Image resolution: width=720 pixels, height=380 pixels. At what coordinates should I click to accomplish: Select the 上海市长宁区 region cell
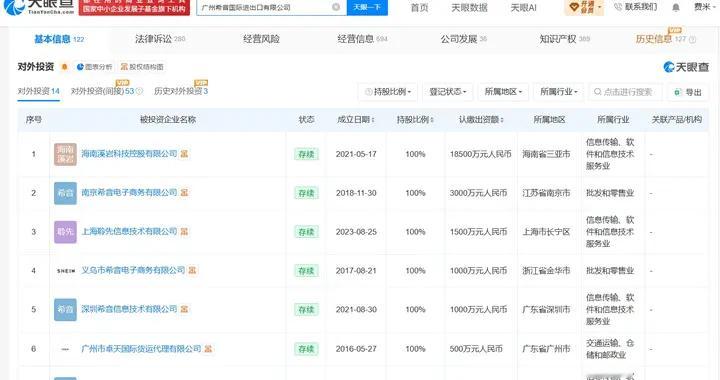546,232
